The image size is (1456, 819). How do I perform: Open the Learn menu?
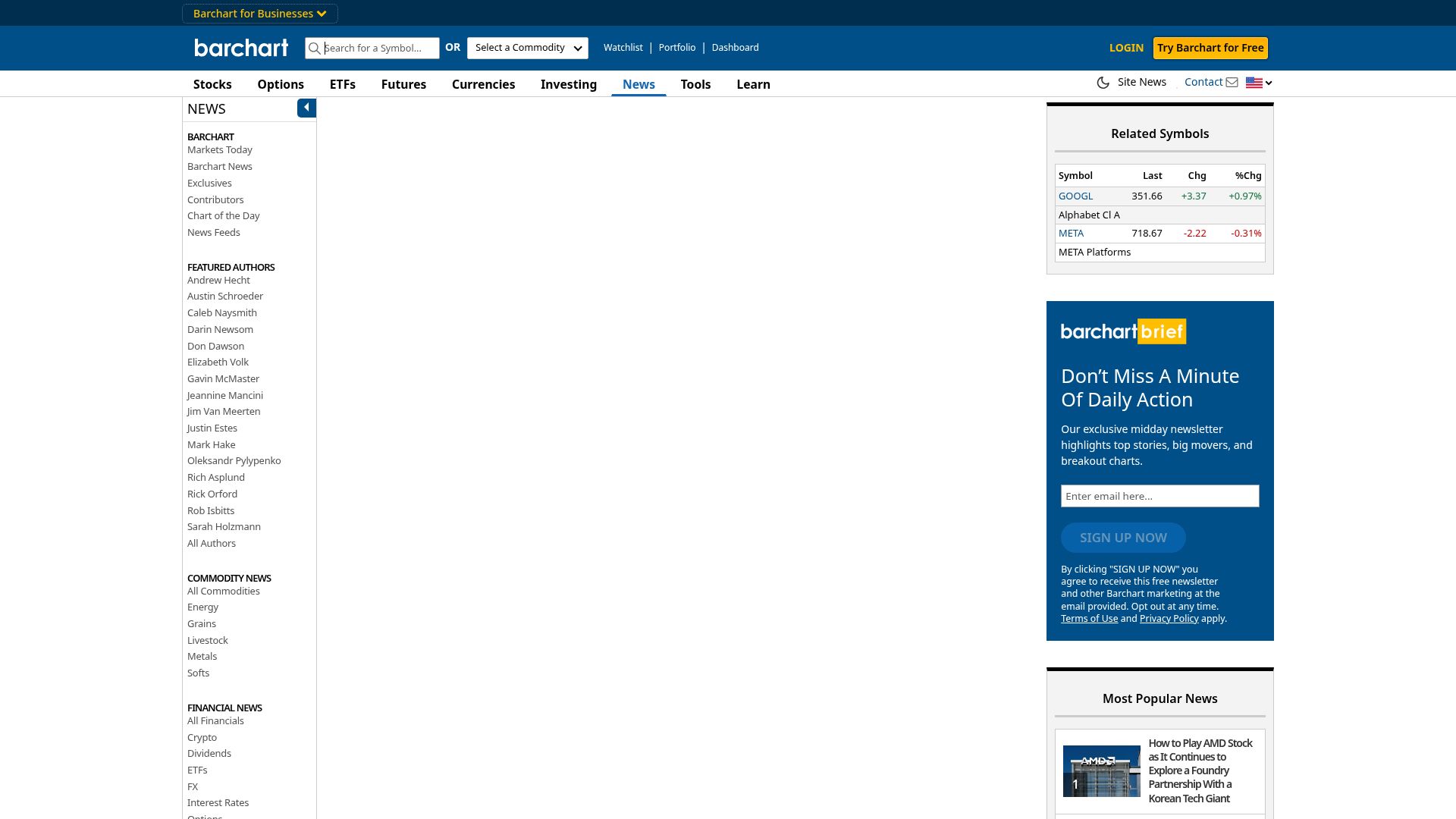point(754,84)
